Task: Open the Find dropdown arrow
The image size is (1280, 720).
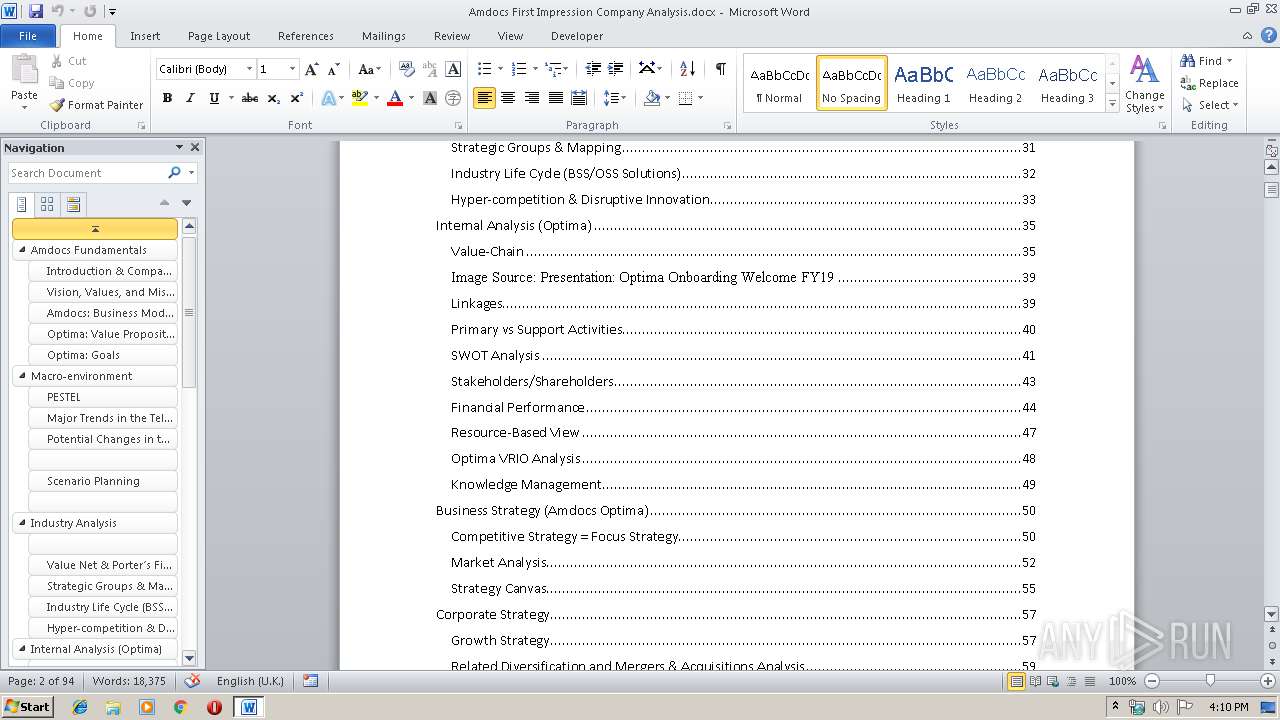Action: pyautogui.click(x=1229, y=61)
